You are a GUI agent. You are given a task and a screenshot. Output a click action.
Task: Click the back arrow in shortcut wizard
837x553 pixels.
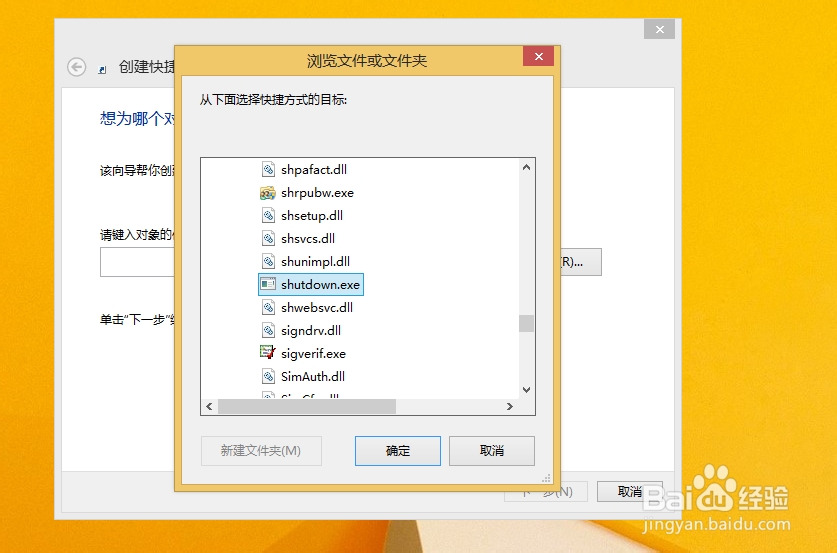pos(76,67)
